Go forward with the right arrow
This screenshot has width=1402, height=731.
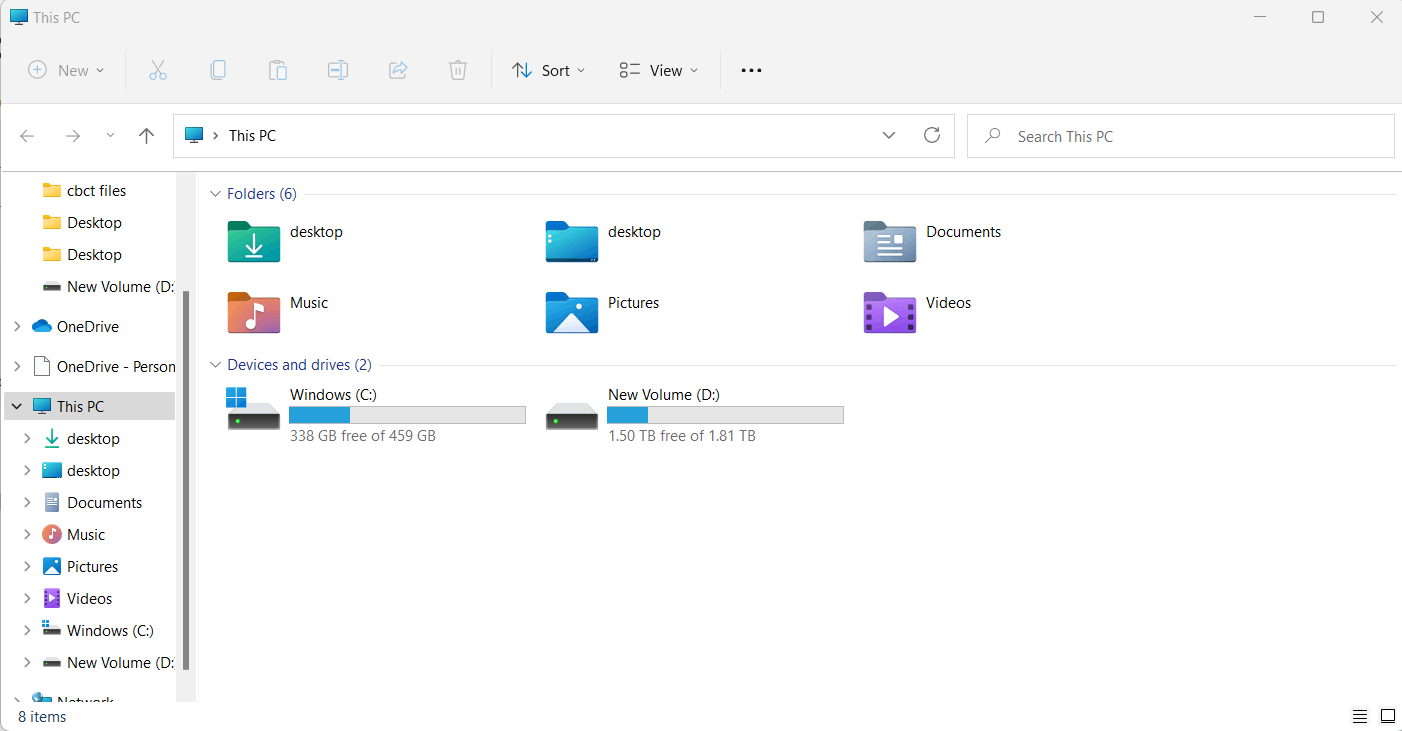72,136
